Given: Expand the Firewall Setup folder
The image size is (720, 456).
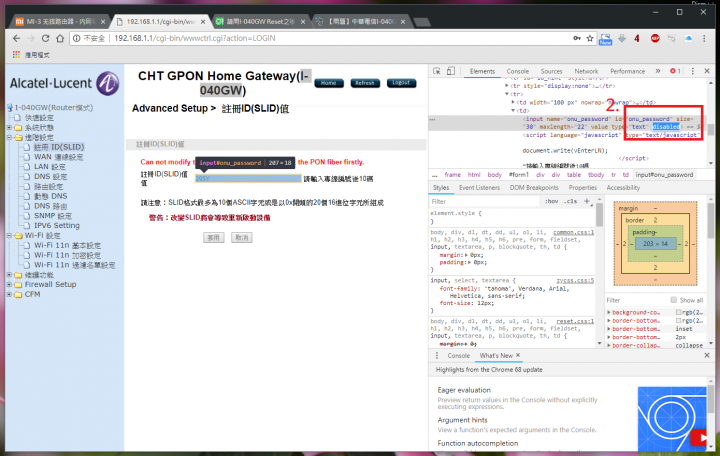Looking at the screenshot, I should pos(9,285).
